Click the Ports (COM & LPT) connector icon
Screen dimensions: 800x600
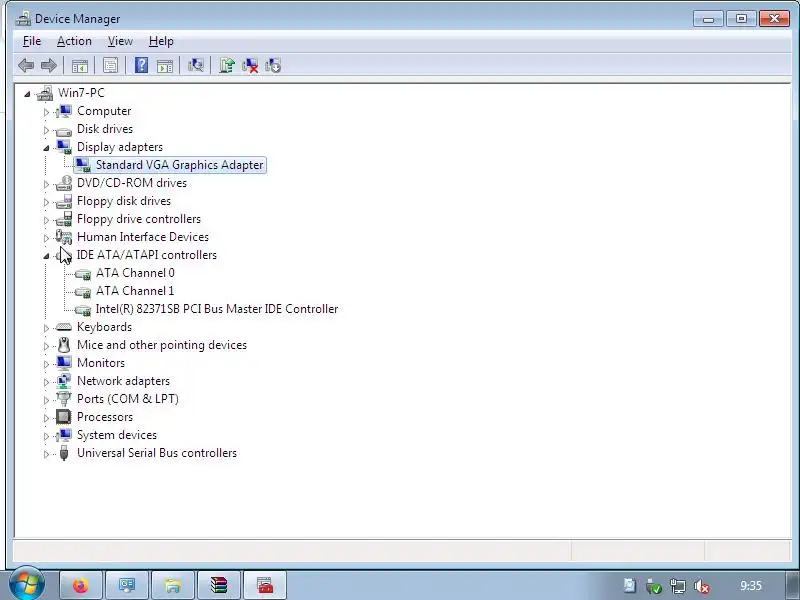coord(64,399)
